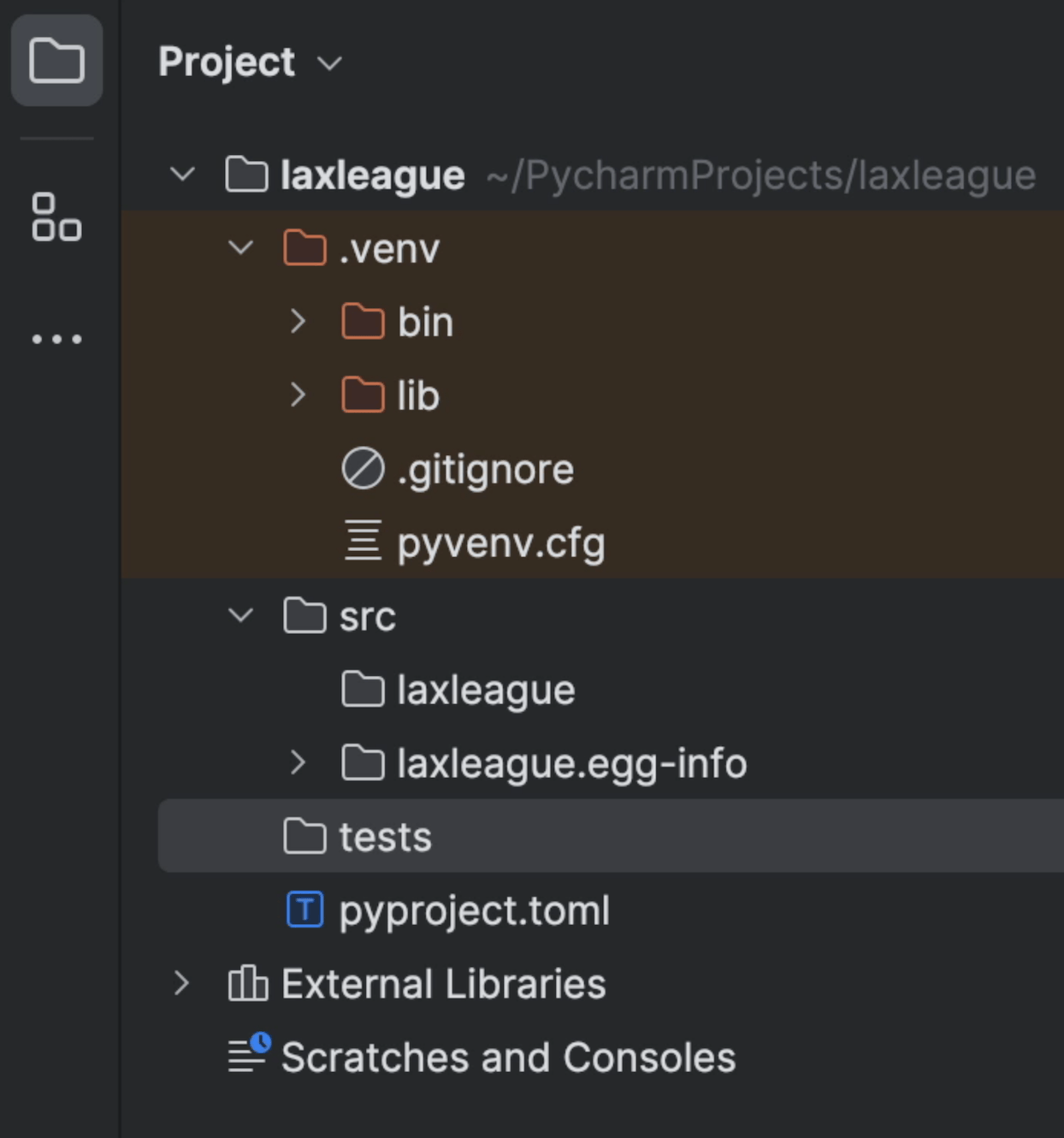Expand the lib folder
Image resolution: width=1064 pixels, height=1138 pixels.
click(x=299, y=395)
